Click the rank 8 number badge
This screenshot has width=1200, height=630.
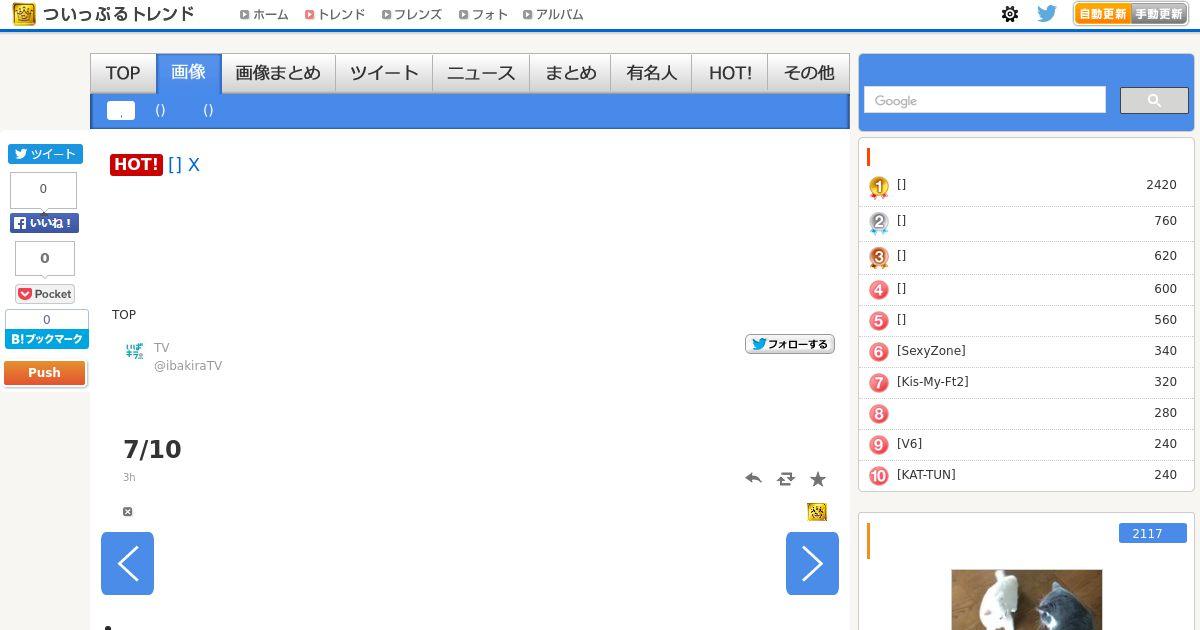[x=879, y=414]
